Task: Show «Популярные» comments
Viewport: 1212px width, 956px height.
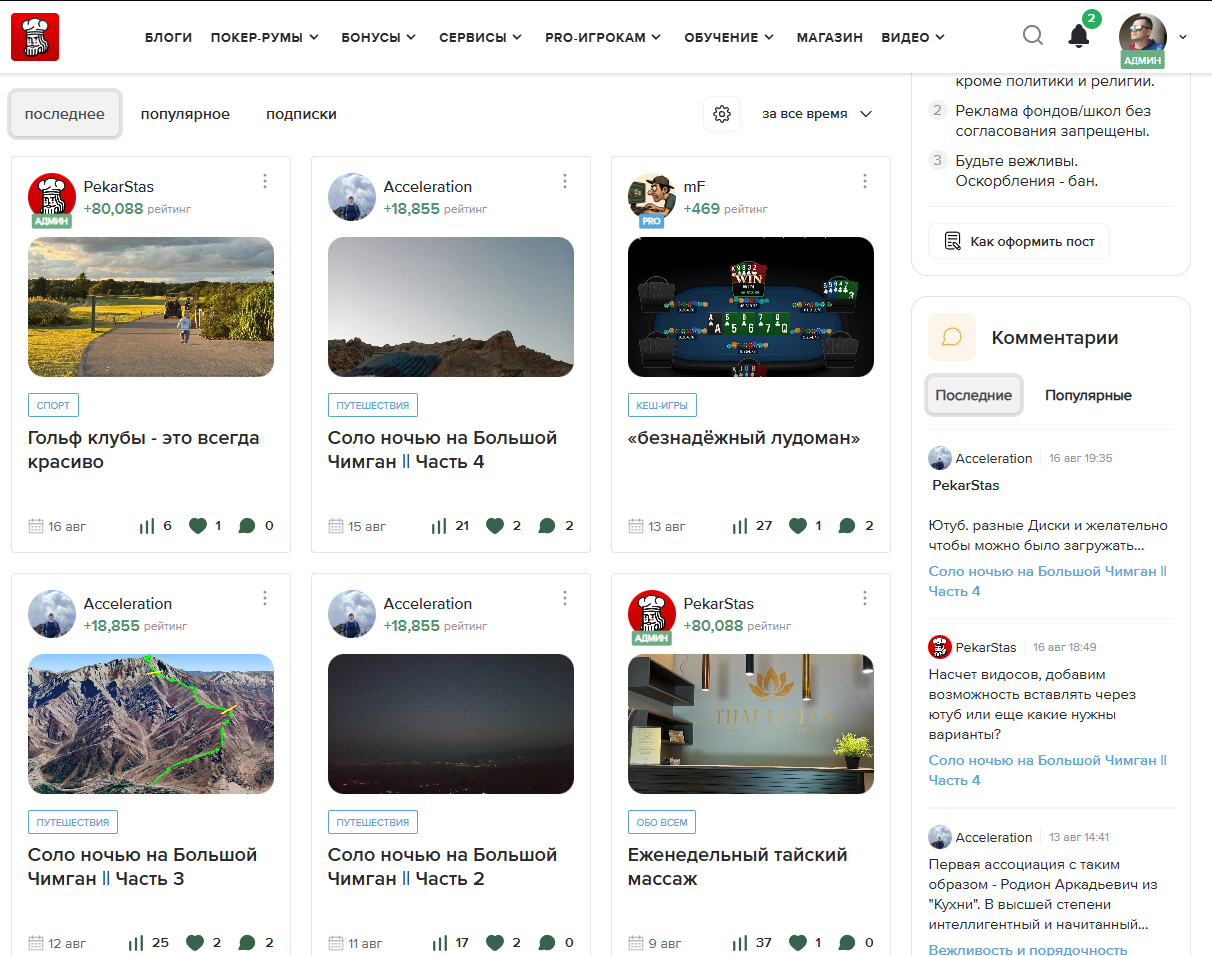Action: point(1088,395)
